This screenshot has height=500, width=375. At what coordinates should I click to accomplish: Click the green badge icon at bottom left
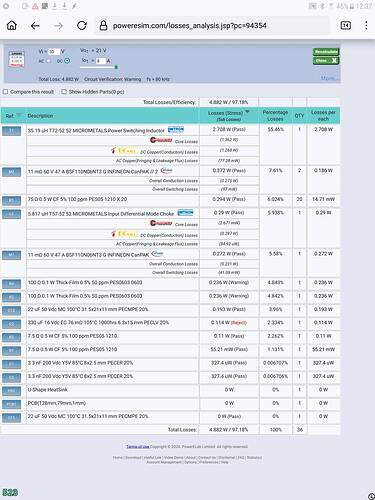tap(10, 492)
